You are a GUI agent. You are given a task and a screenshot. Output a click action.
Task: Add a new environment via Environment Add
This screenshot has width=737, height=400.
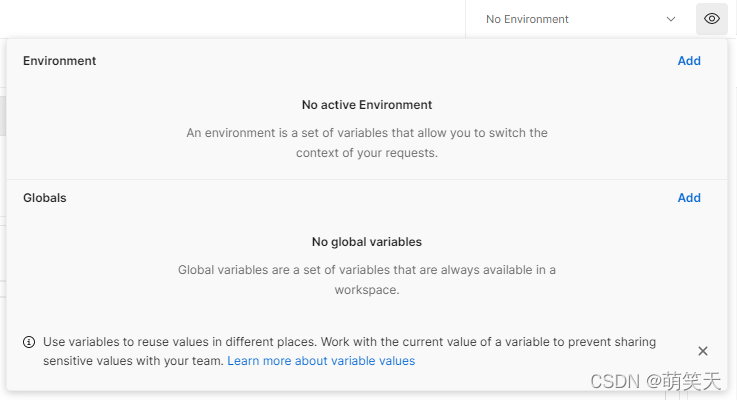point(688,61)
